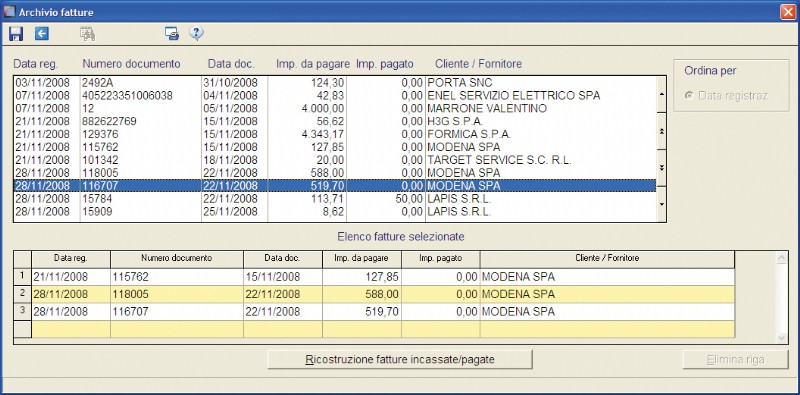This screenshot has height=395, width=800.
Task: Click the grayed search binoculars icon
Action: point(88,34)
